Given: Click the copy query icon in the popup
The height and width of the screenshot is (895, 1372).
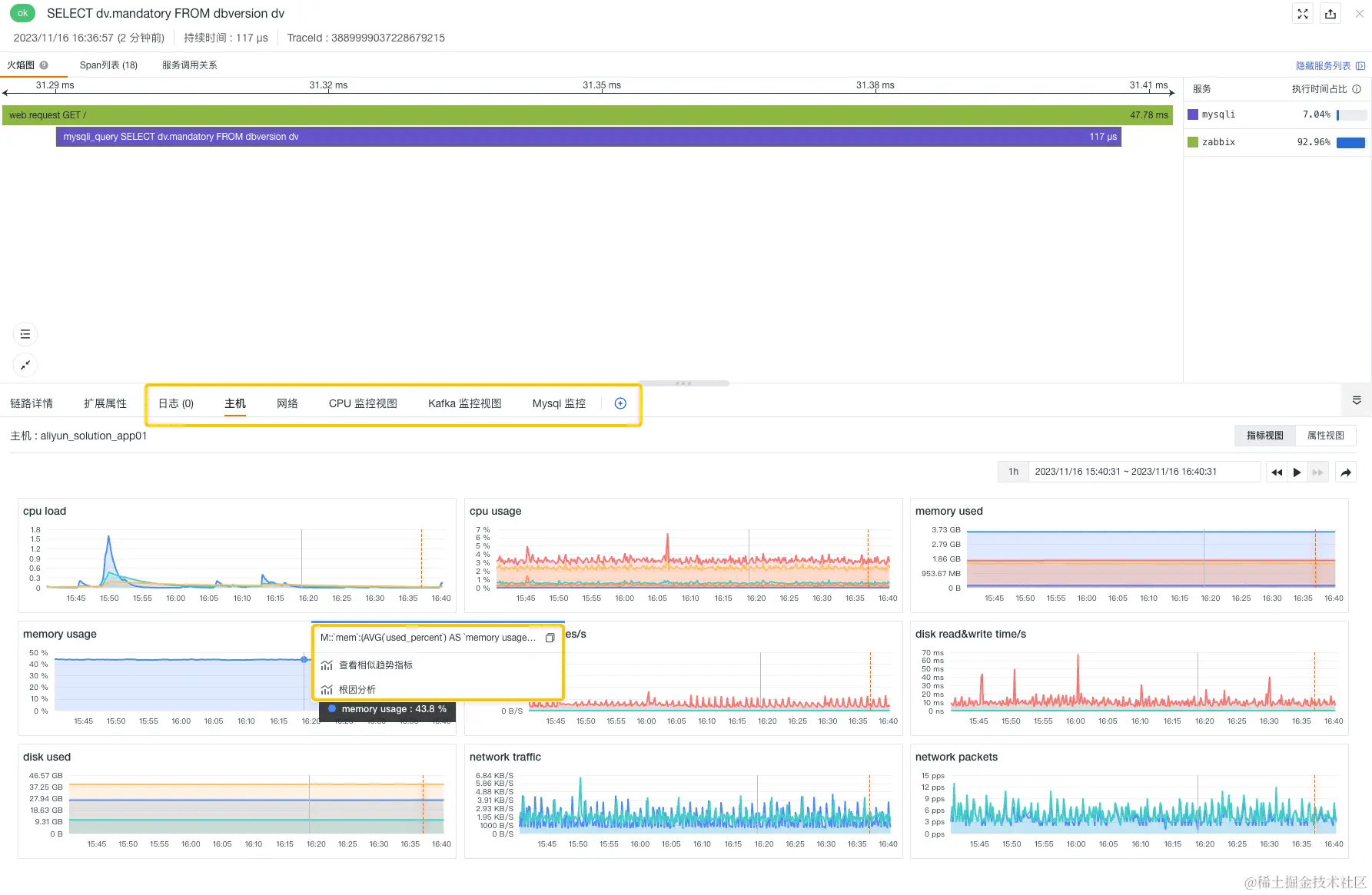Looking at the screenshot, I should click(x=550, y=638).
